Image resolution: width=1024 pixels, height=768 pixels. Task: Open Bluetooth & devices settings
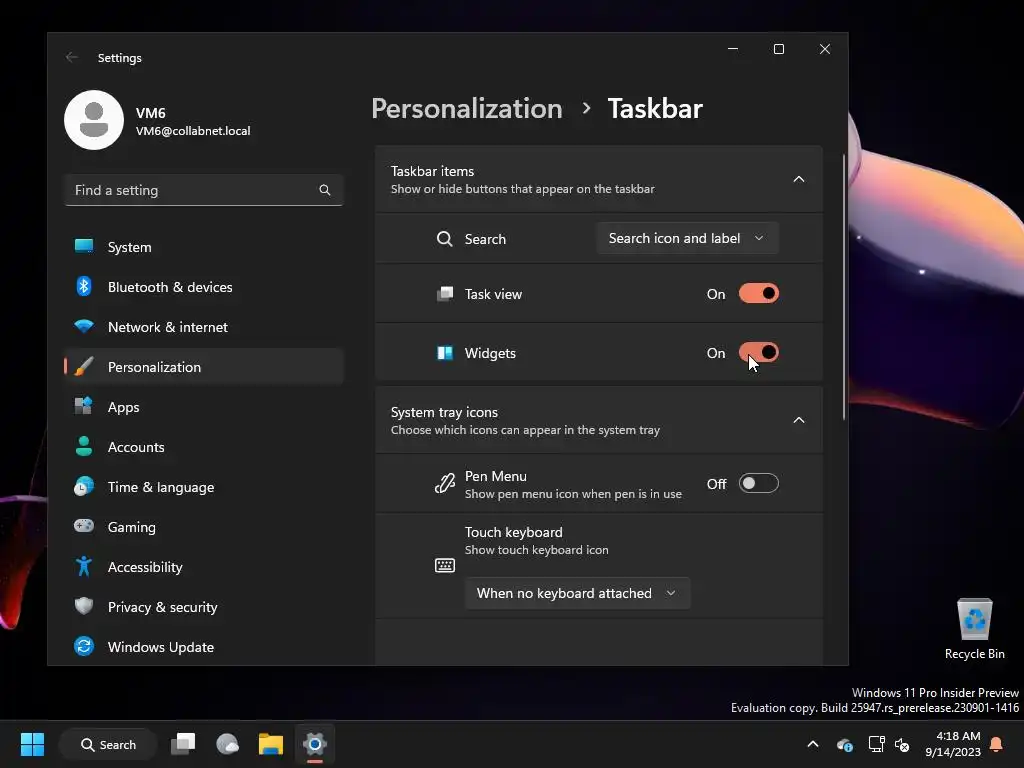point(204,287)
